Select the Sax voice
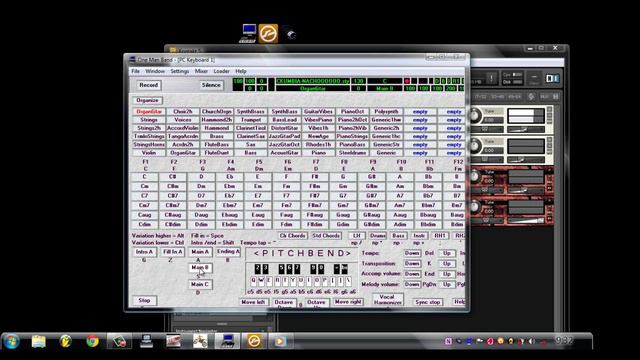The image size is (640, 360). pyautogui.click(x=251, y=144)
